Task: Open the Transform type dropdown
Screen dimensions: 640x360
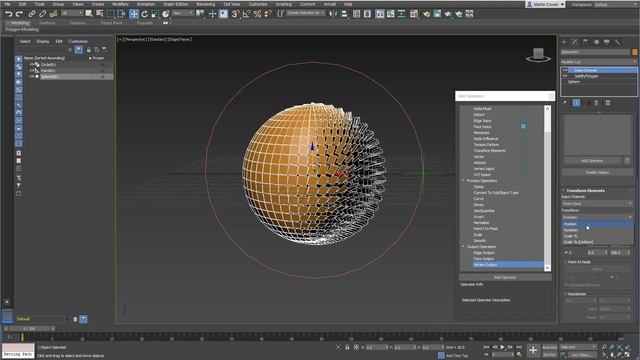Action: [x=597, y=217]
